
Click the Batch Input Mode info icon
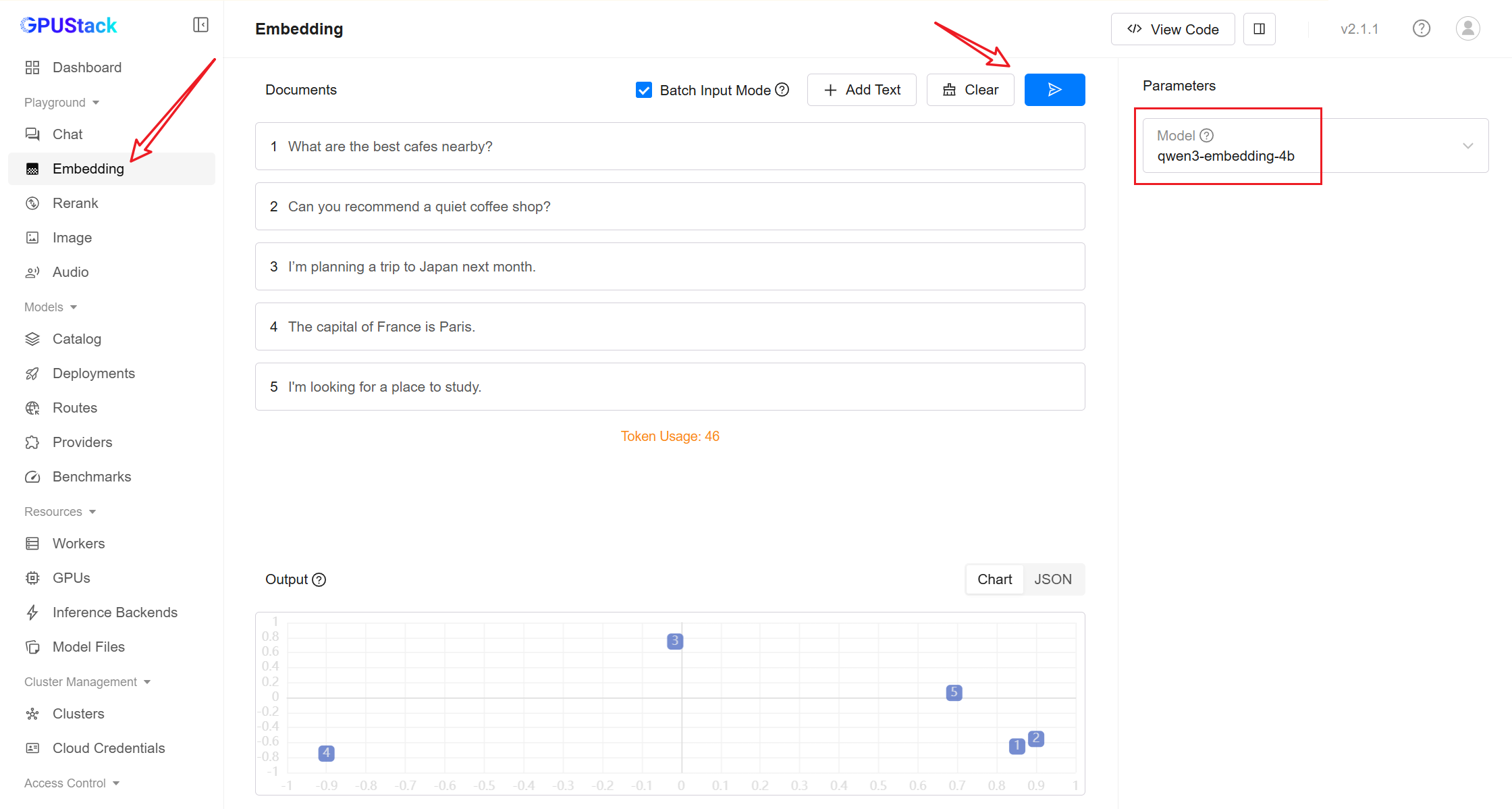point(782,90)
